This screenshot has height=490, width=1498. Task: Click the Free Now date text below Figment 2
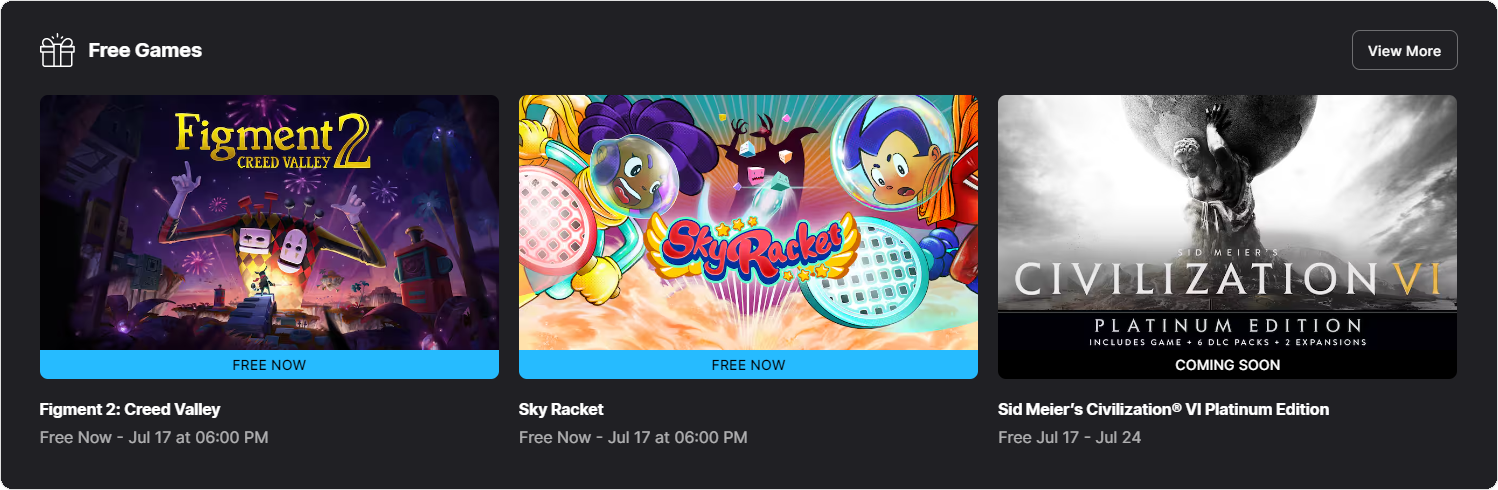pos(154,437)
